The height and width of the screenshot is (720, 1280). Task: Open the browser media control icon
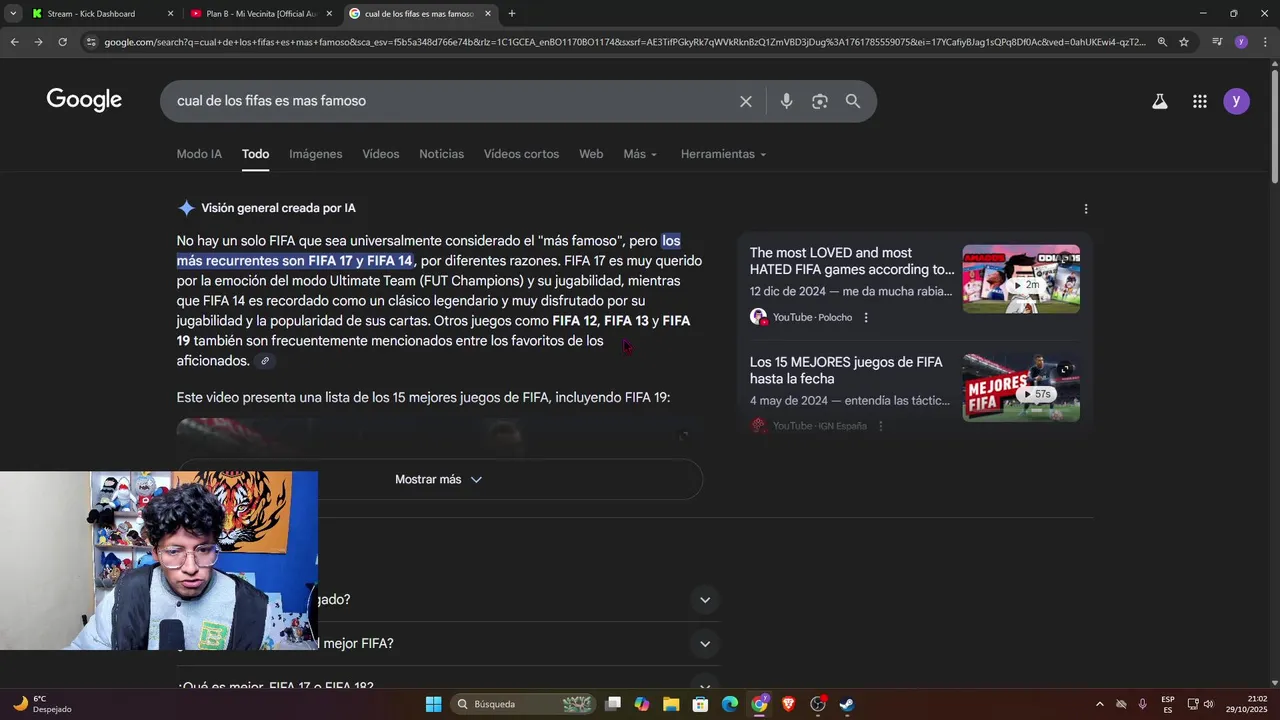pyautogui.click(x=1217, y=42)
